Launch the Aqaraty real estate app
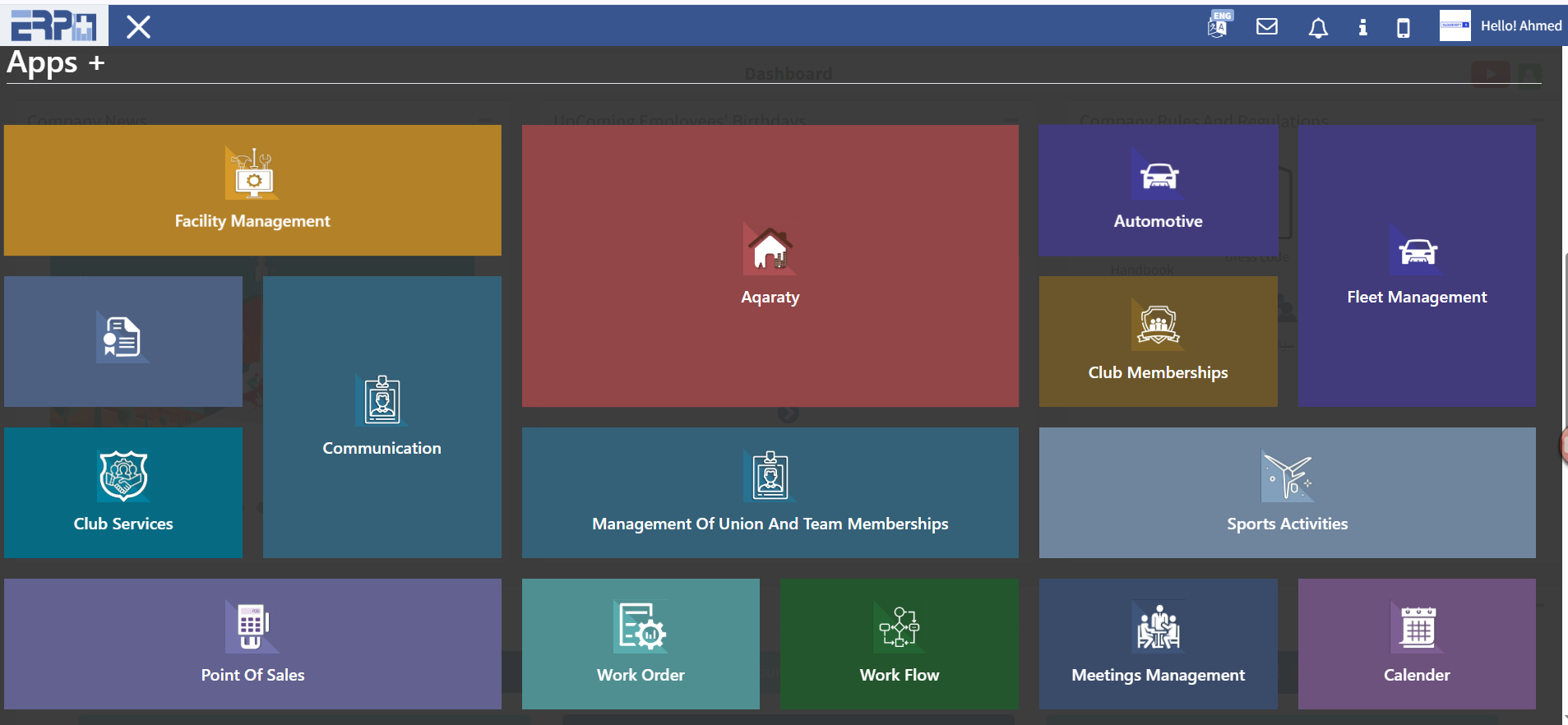 tap(770, 266)
